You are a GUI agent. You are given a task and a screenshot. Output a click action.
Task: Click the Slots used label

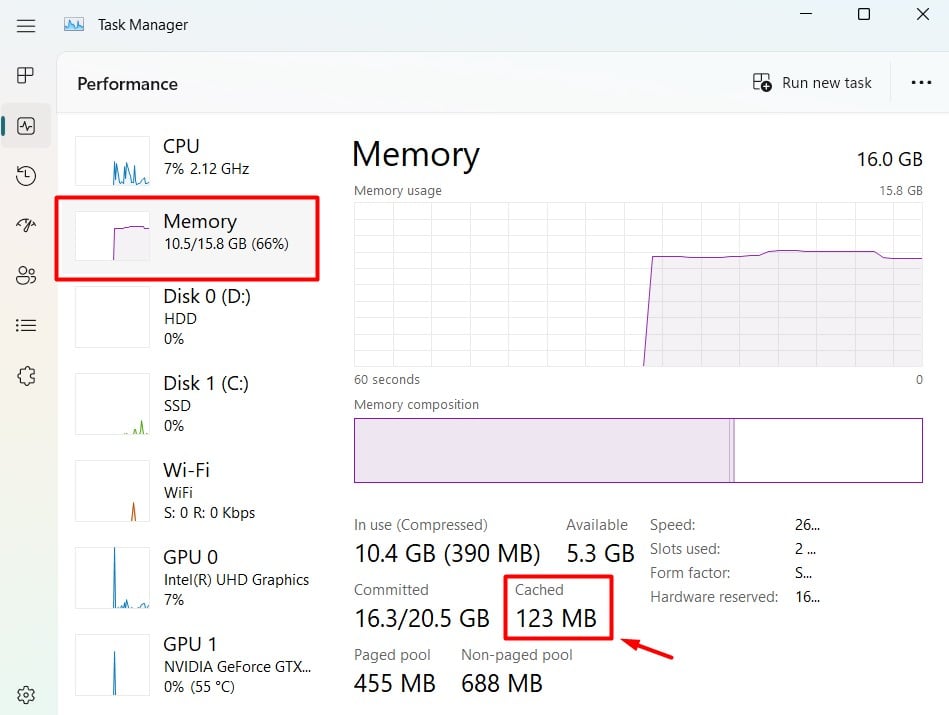(685, 549)
